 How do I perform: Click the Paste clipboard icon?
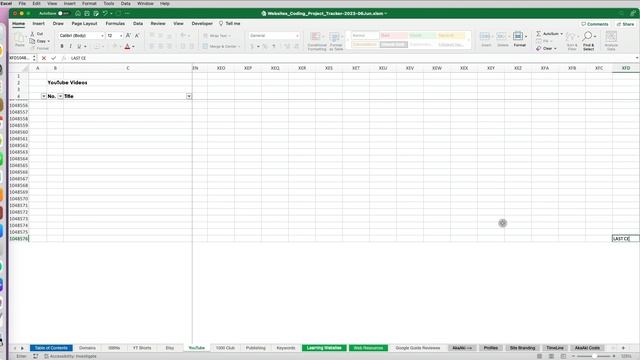point(19,38)
